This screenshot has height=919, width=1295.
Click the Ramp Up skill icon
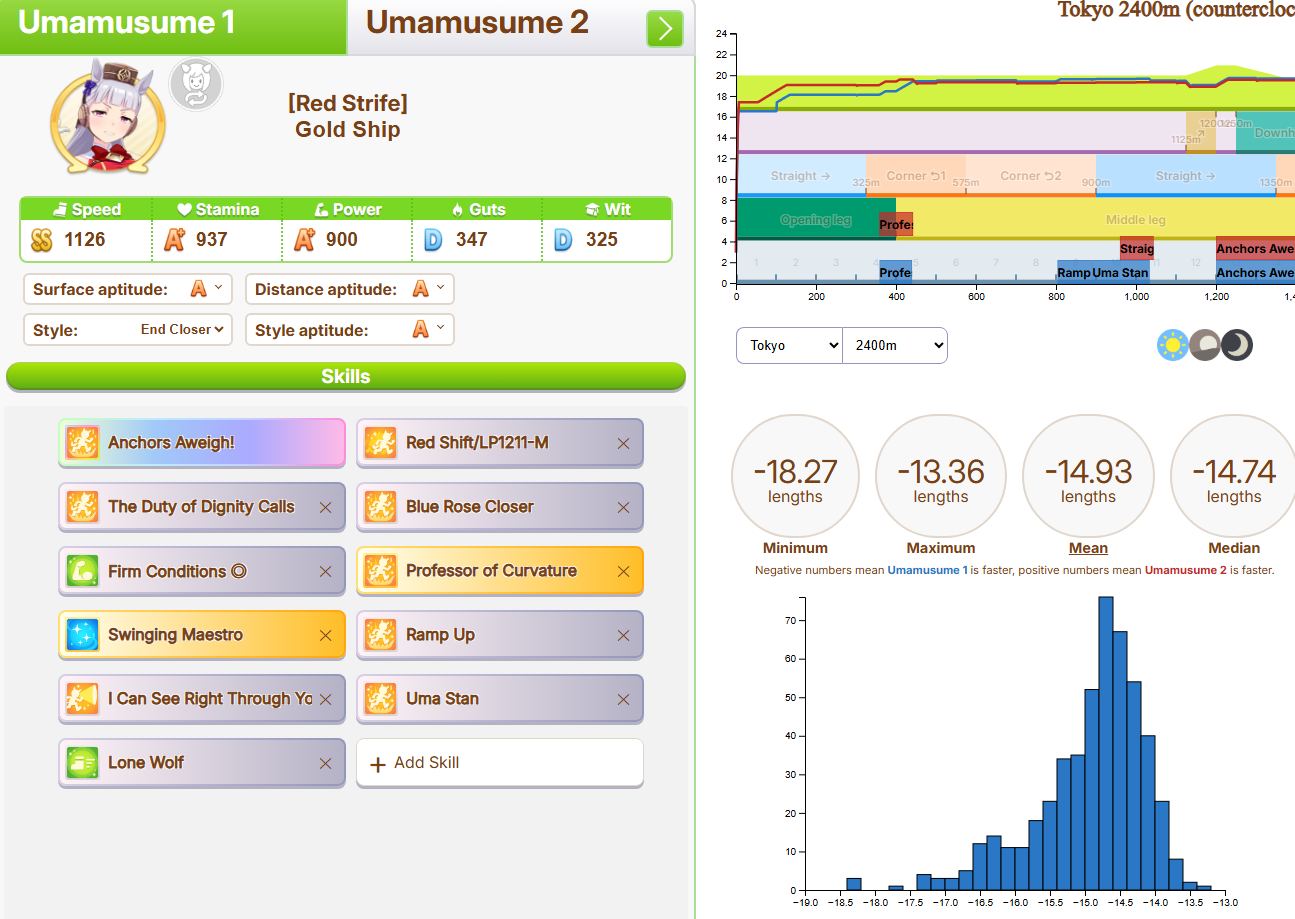click(x=379, y=635)
